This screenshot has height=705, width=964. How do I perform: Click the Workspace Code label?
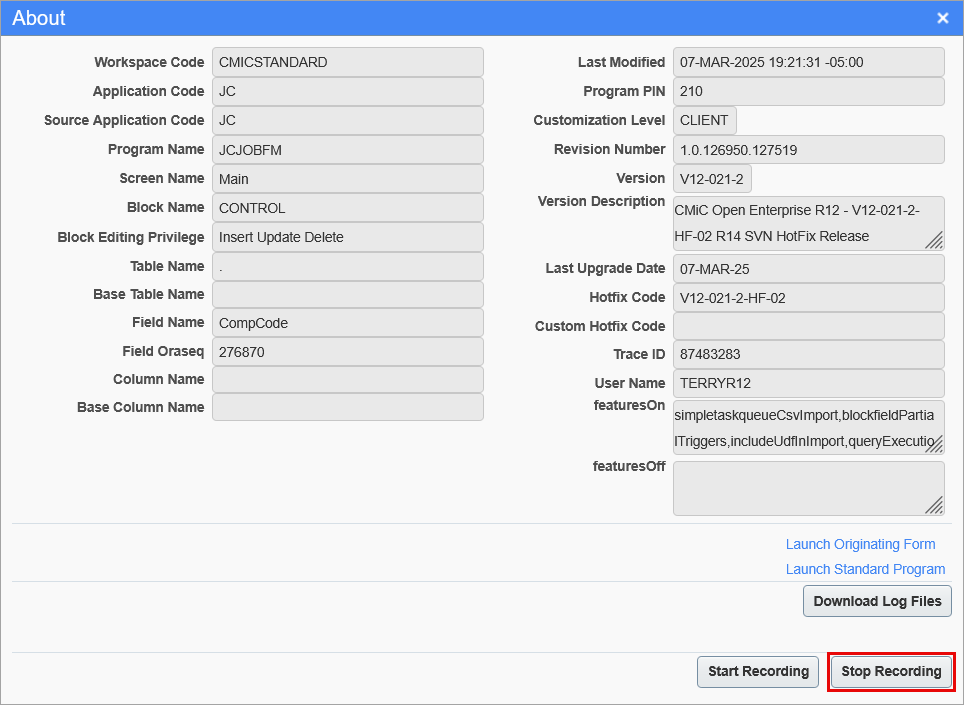click(x=149, y=62)
